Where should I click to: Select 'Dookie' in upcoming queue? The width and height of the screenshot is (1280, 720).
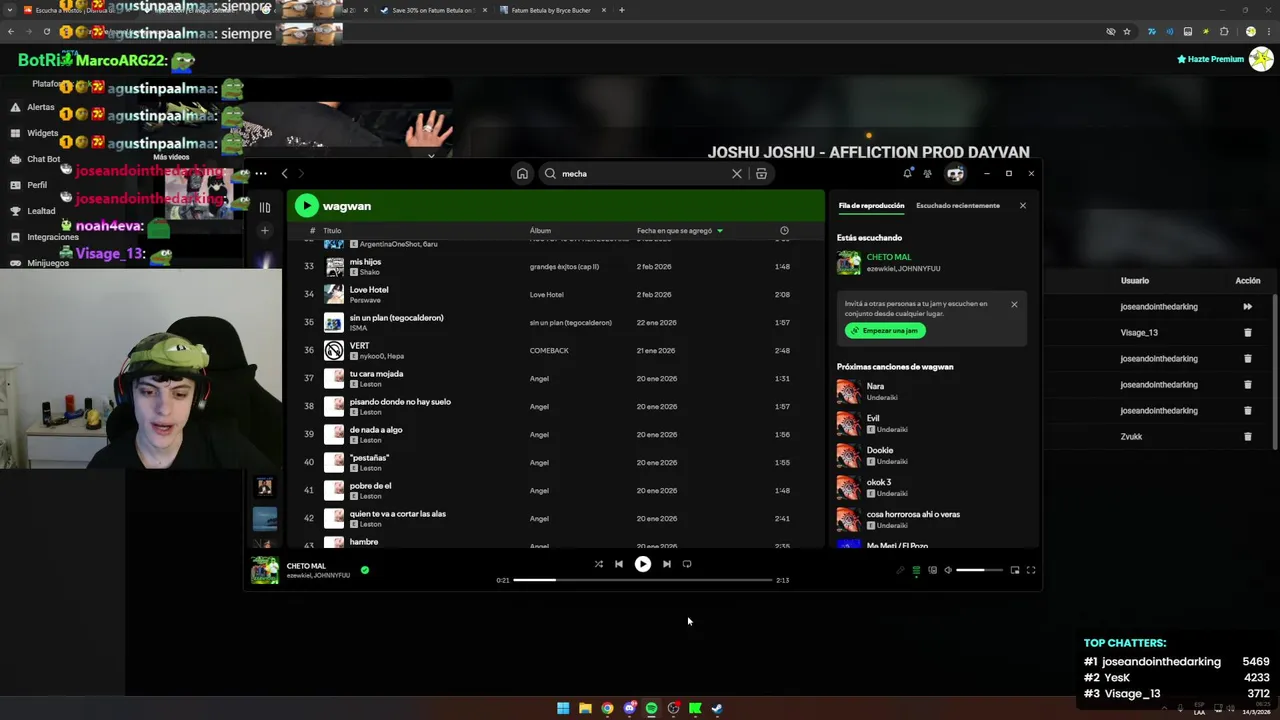coord(932,455)
